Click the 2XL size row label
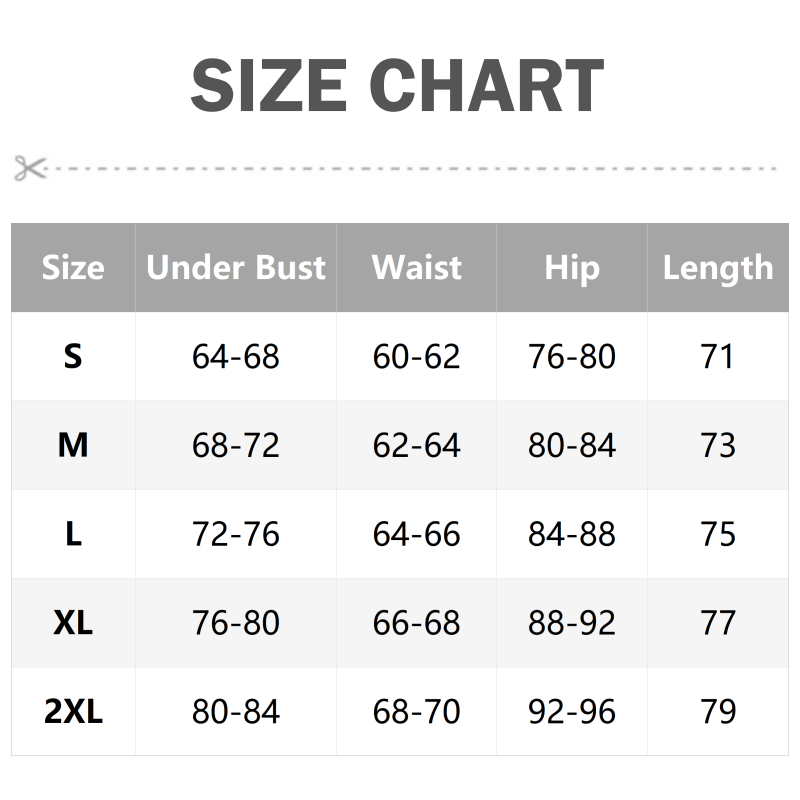 [x=73, y=712]
